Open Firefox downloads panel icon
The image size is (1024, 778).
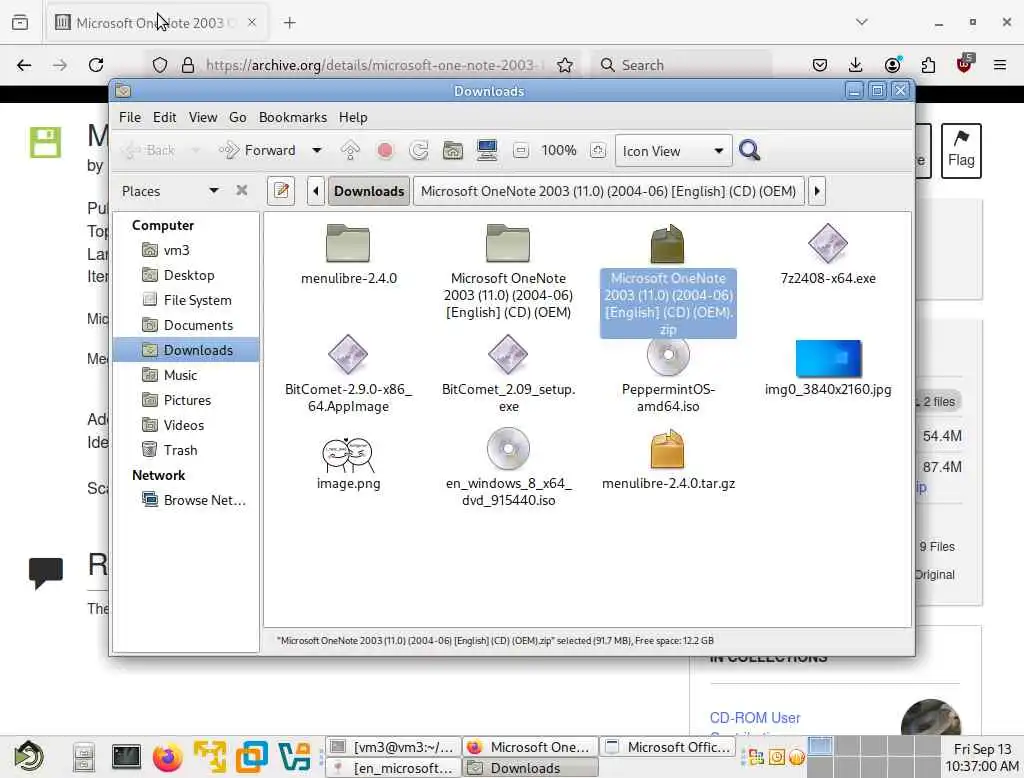point(856,65)
